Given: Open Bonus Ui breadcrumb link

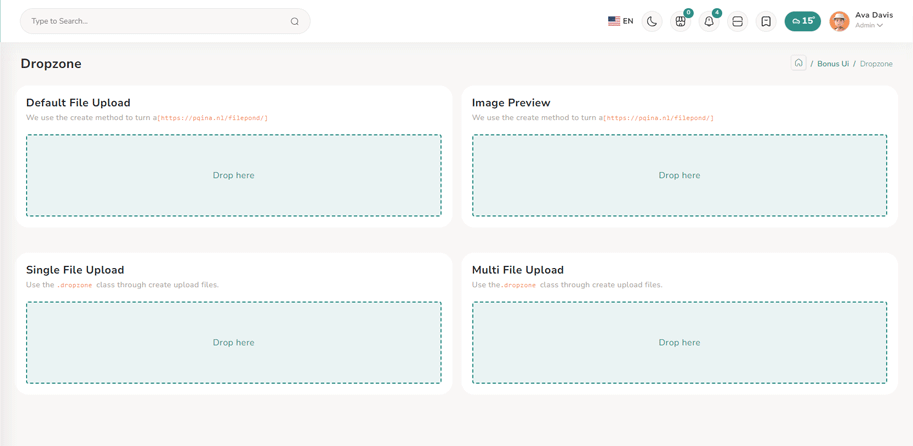Looking at the screenshot, I should click(x=832, y=64).
